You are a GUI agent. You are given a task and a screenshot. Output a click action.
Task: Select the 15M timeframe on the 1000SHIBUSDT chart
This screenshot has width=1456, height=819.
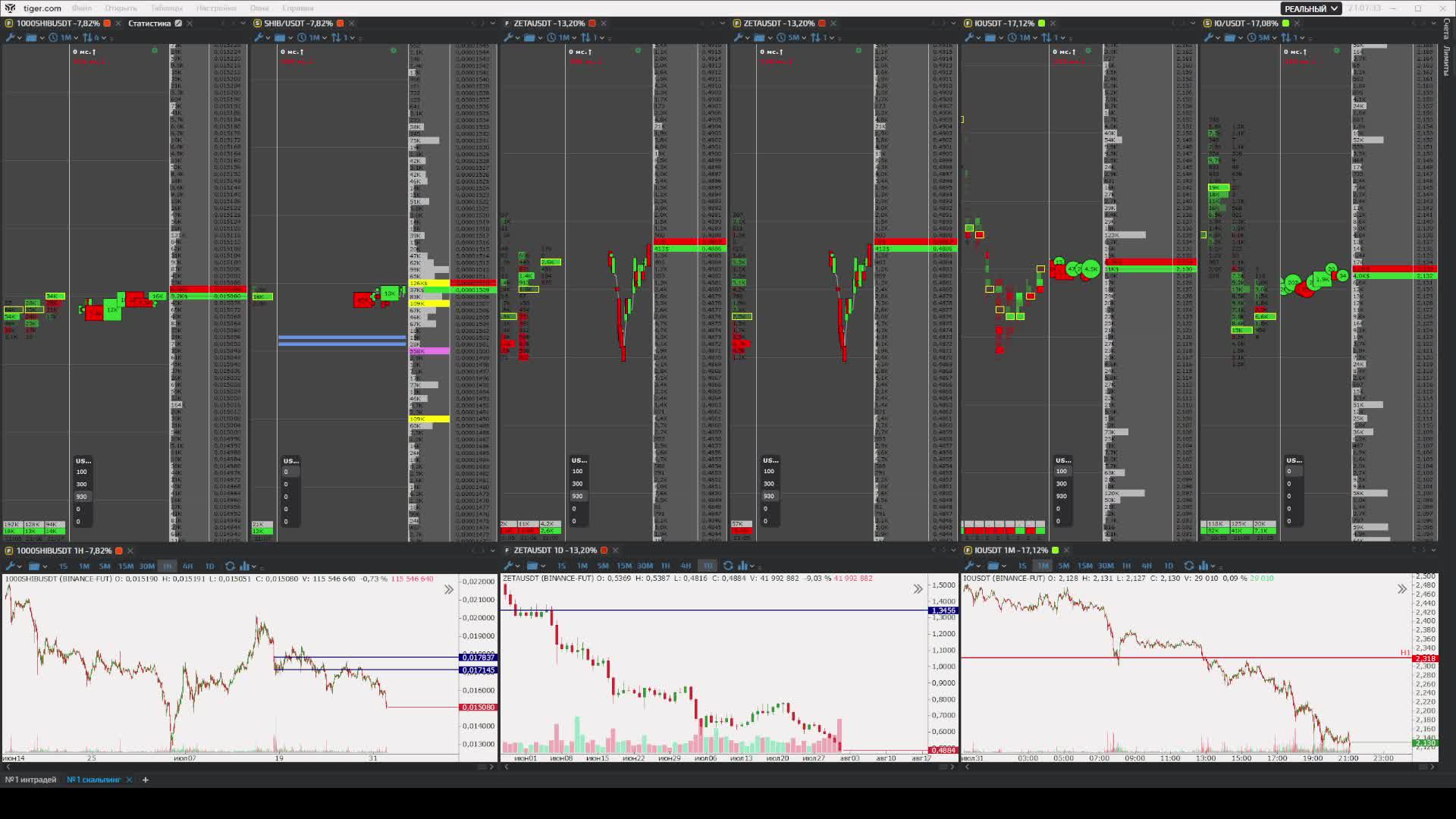126,566
